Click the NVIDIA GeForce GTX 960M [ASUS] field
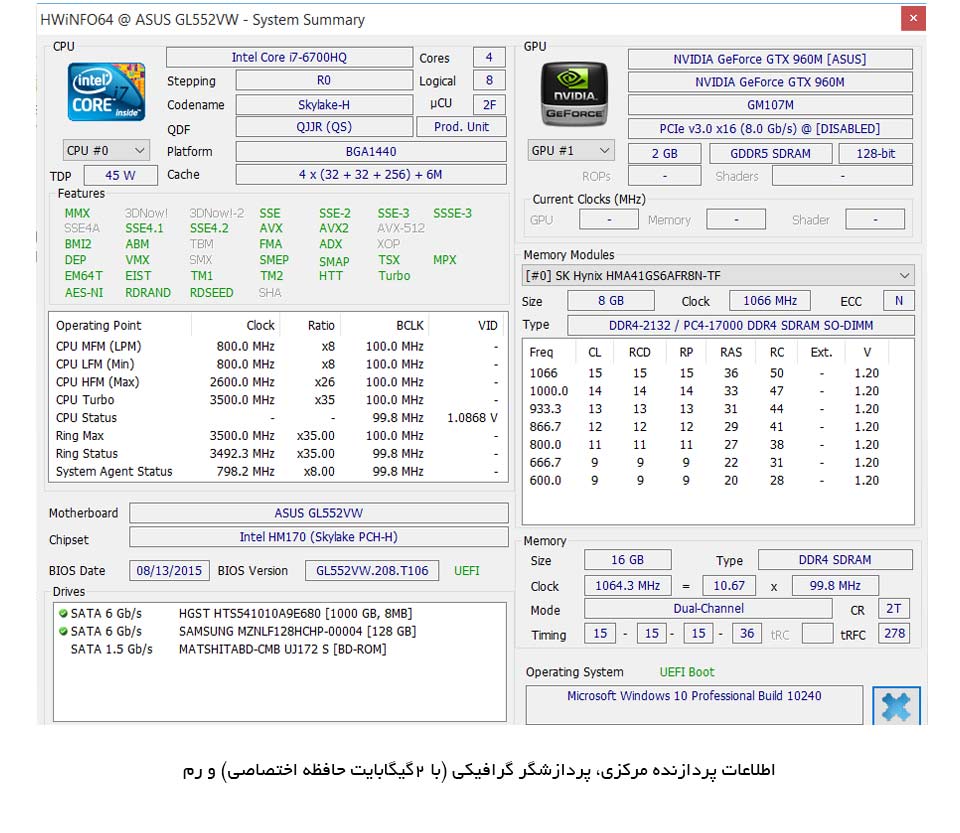Screen dimensions: 960x833 point(770,59)
